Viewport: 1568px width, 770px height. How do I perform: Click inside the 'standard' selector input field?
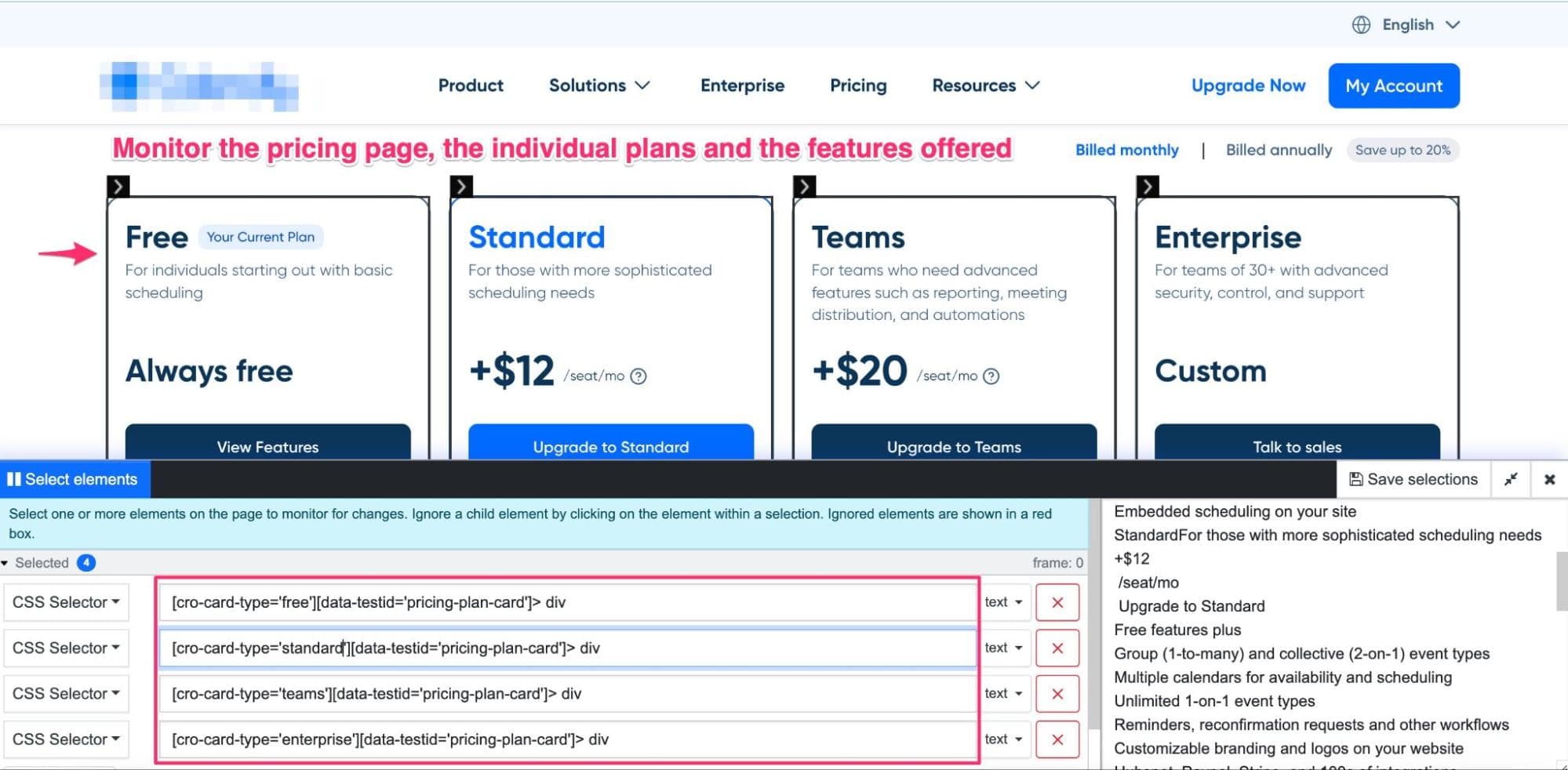point(565,648)
